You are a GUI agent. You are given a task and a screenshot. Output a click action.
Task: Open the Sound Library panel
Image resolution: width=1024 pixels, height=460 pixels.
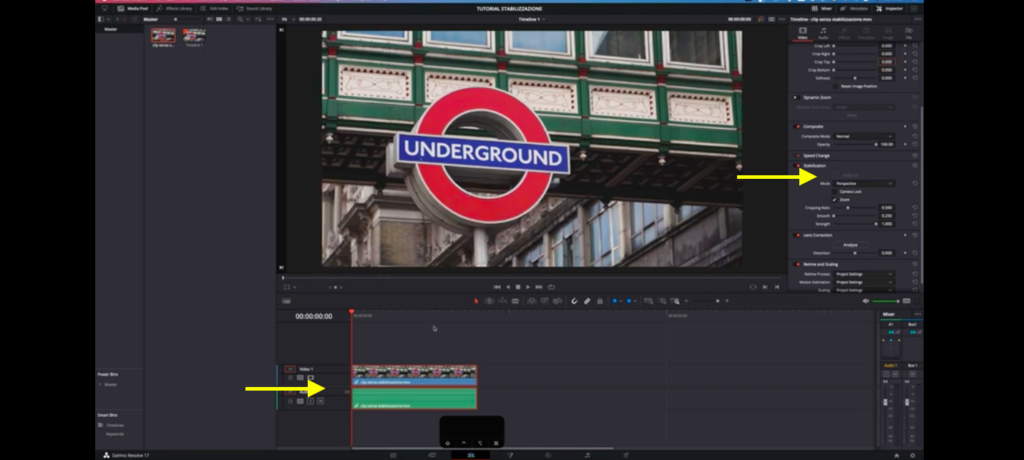255,8
